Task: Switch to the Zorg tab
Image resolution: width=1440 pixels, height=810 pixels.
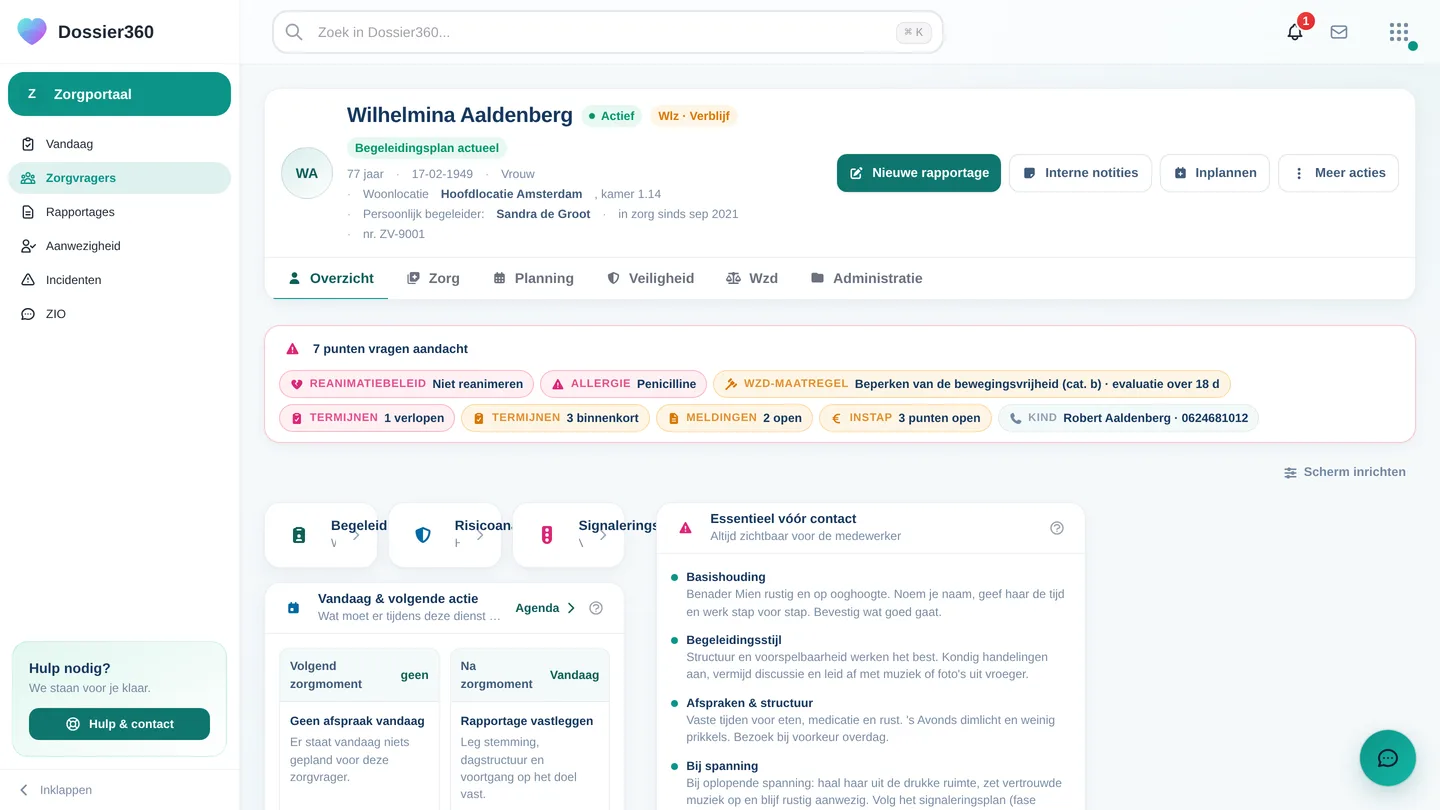Action: pyautogui.click(x=433, y=278)
